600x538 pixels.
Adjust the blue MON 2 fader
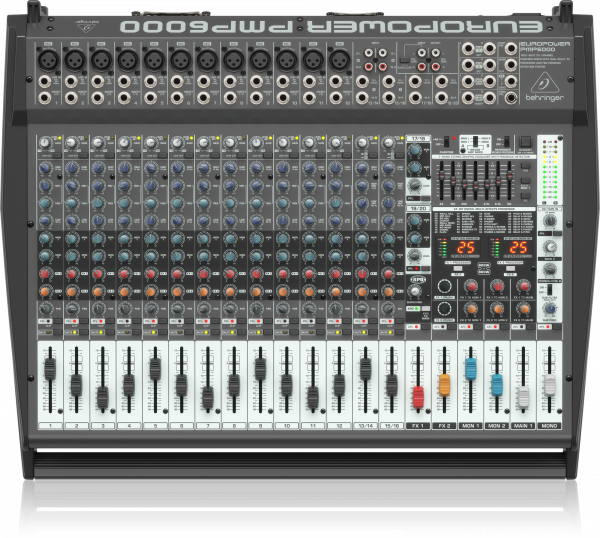(497, 385)
